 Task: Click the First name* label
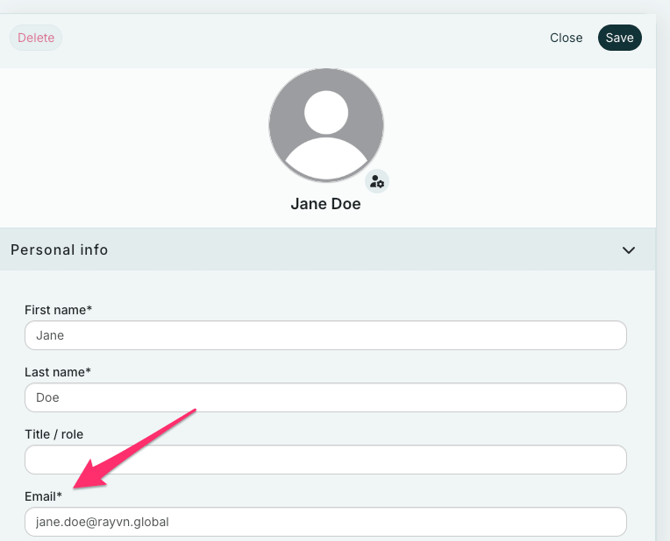pos(58,310)
